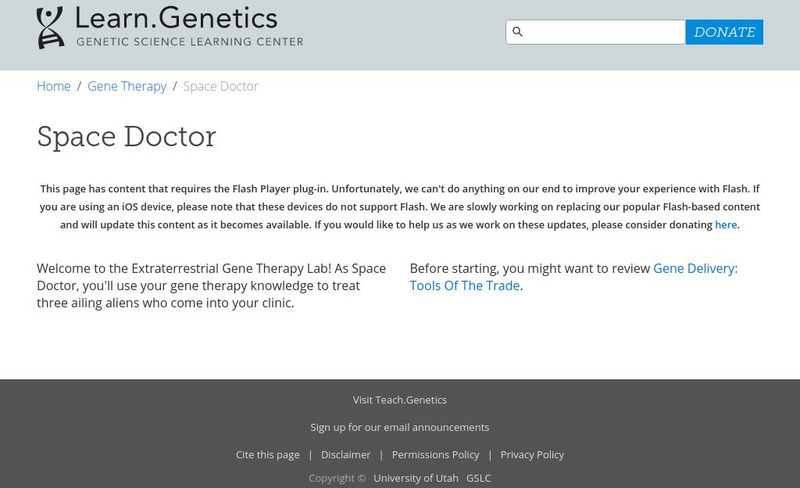Open the Permissions Policy link

point(435,455)
